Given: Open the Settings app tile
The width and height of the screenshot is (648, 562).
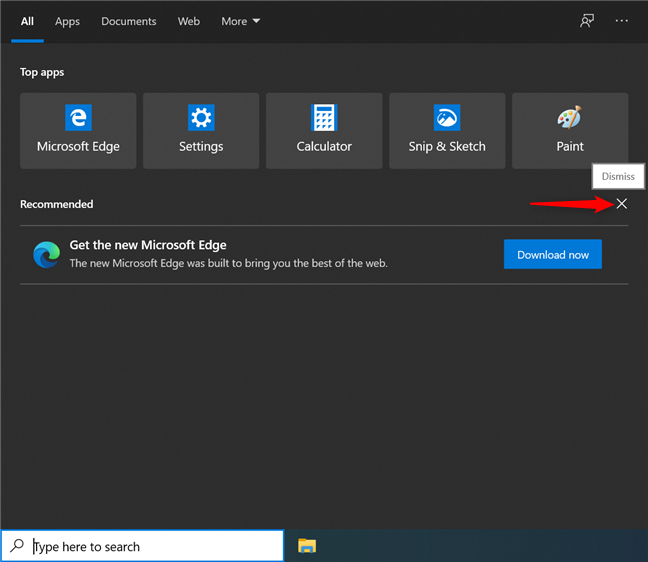Looking at the screenshot, I should 201,131.
